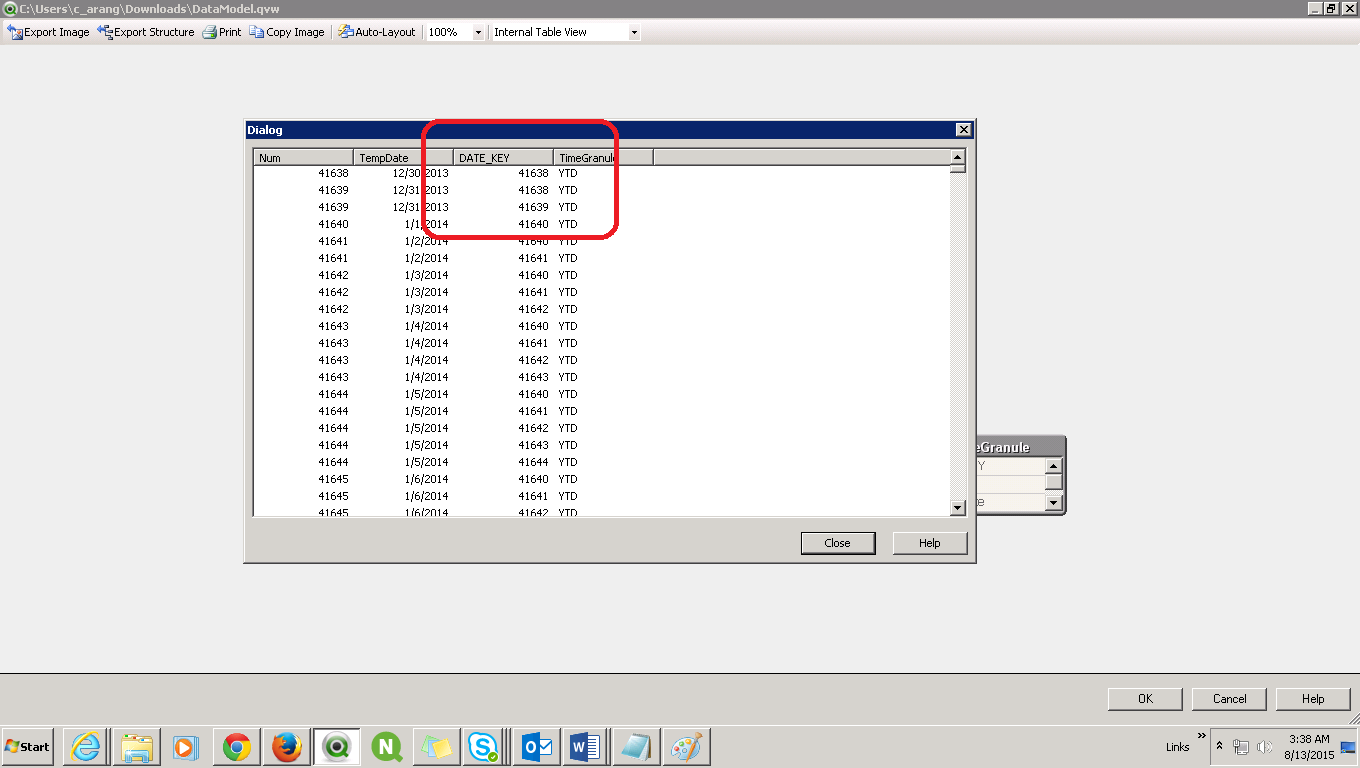Open Microsoft Word from the taskbar
Screen dimensions: 1360x768
point(585,747)
